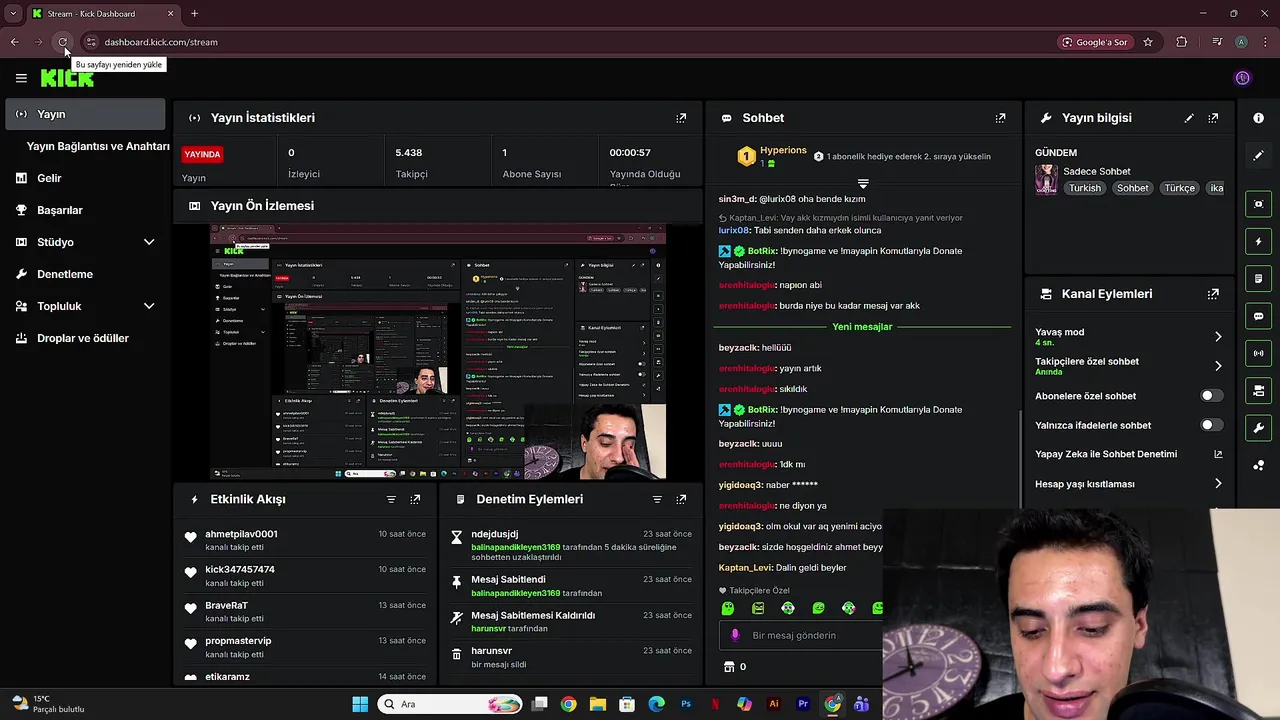
Task: Pop out the Denetim Eylemleri panel
Action: tap(681, 499)
